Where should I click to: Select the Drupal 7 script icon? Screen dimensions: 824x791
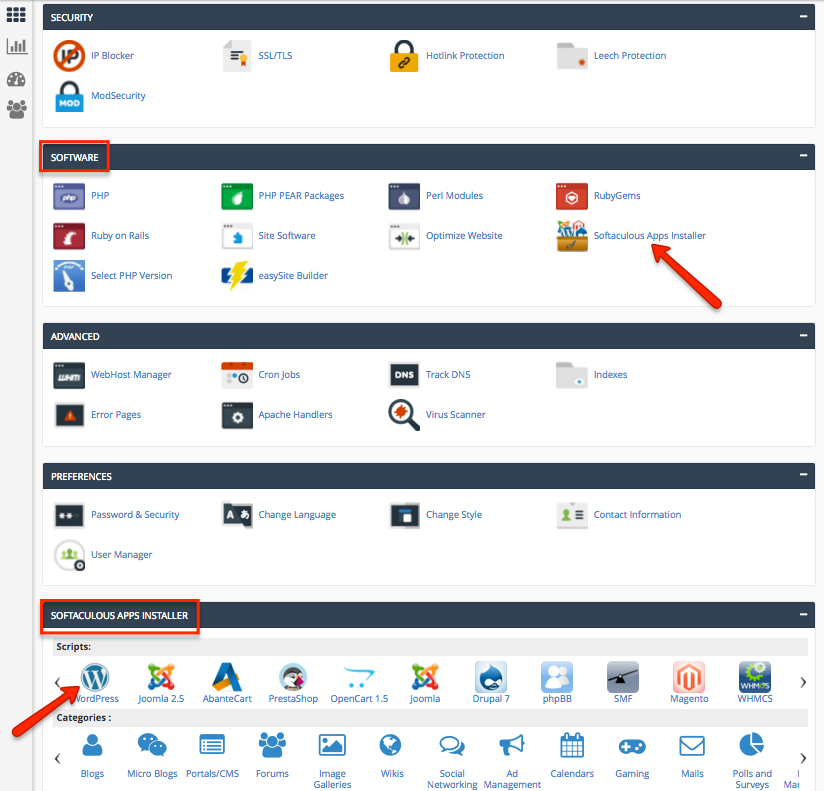pos(491,677)
